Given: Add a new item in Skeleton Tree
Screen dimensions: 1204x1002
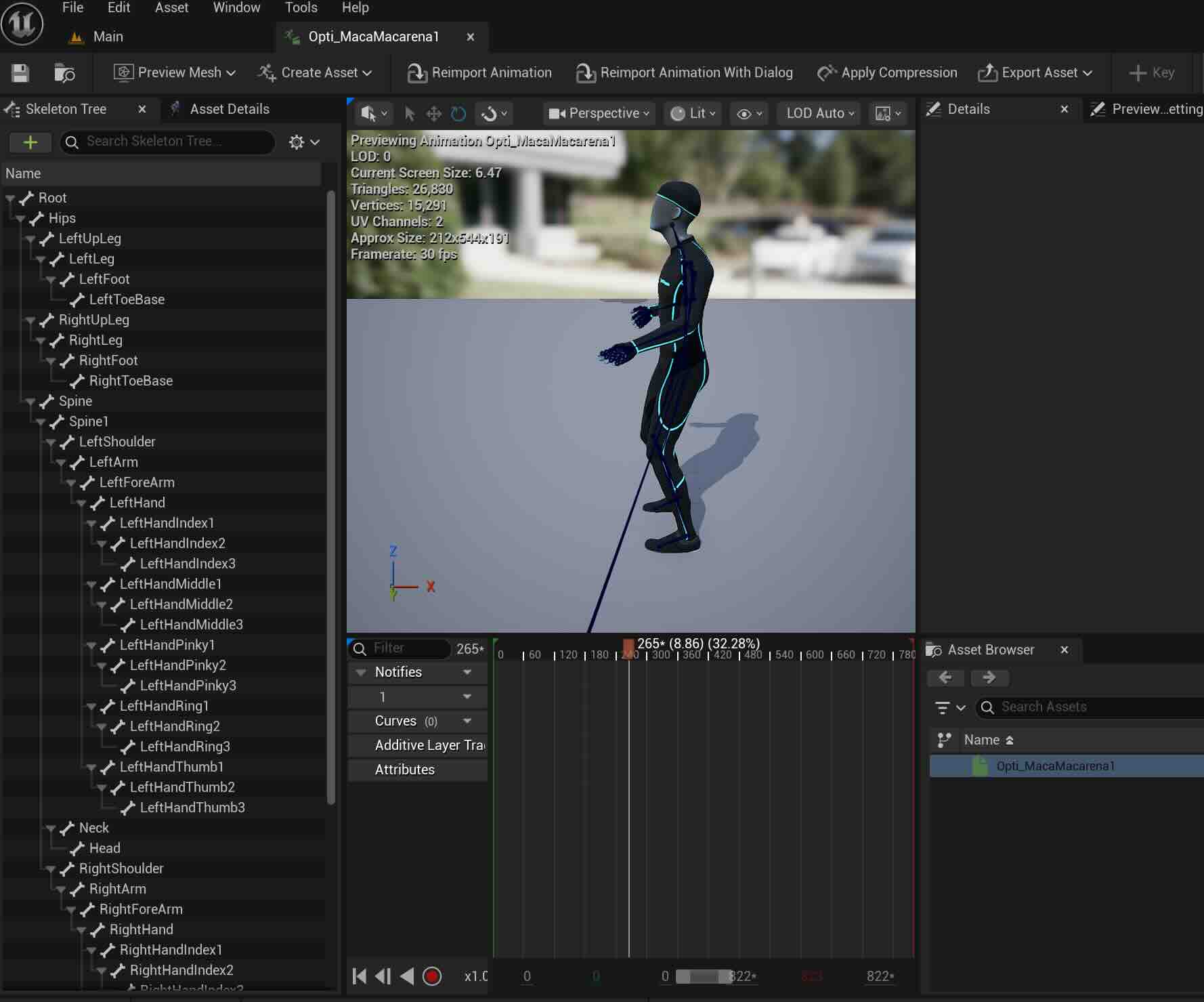Looking at the screenshot, I should click(30, 142).
